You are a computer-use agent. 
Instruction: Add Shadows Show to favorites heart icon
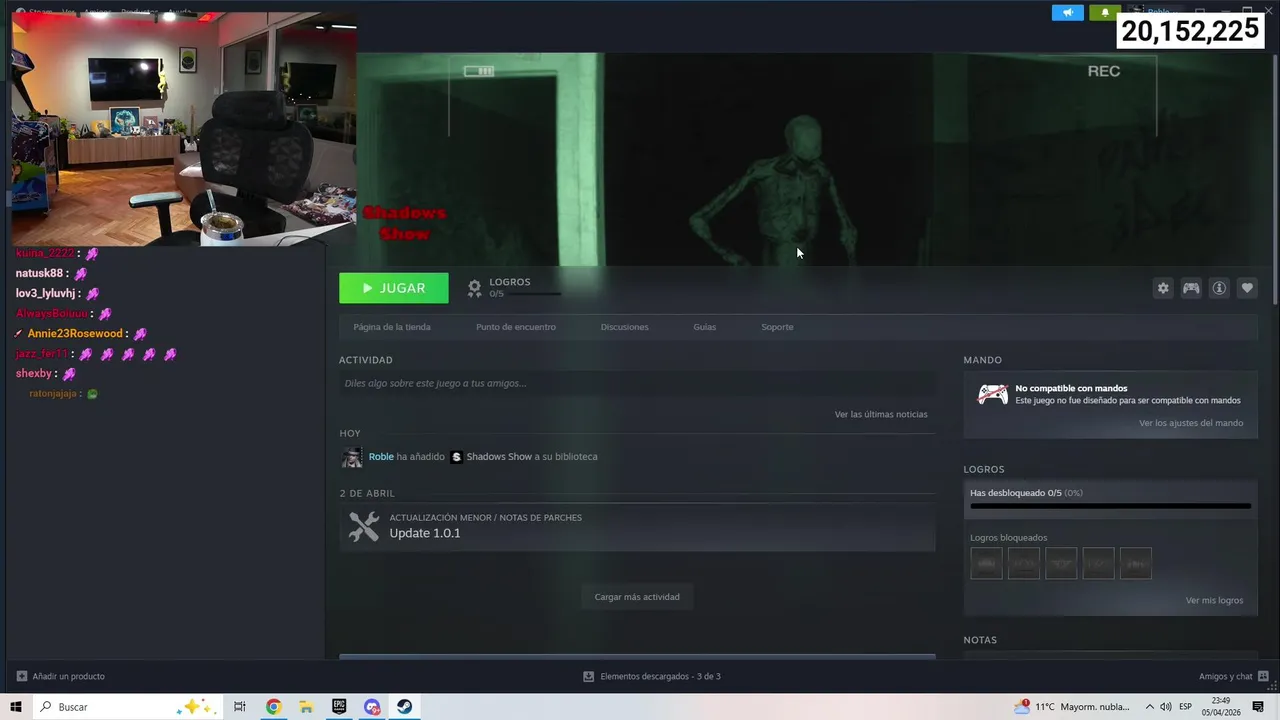tap(1247, 288)
